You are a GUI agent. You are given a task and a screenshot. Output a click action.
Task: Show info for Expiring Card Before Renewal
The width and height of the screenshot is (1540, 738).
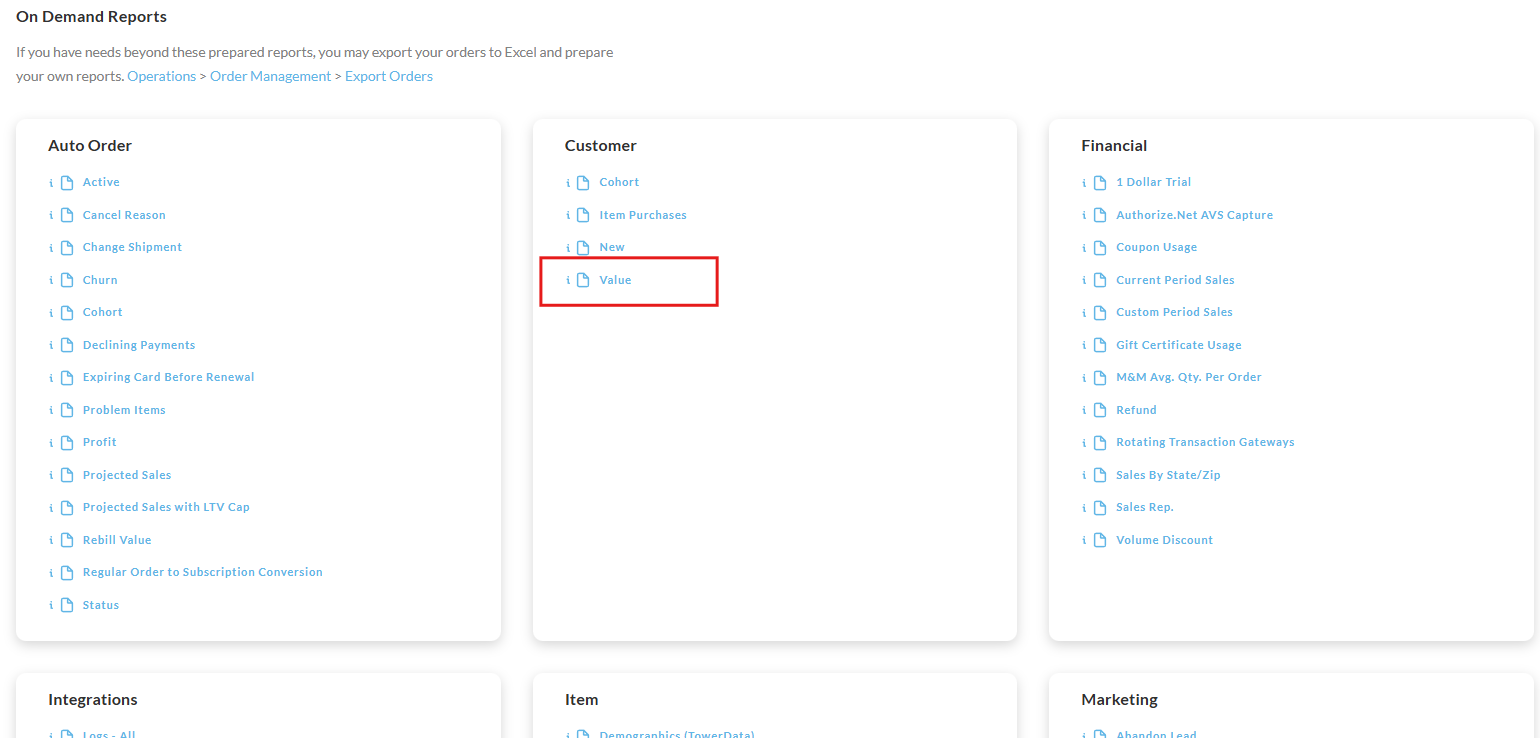[51, 378]
